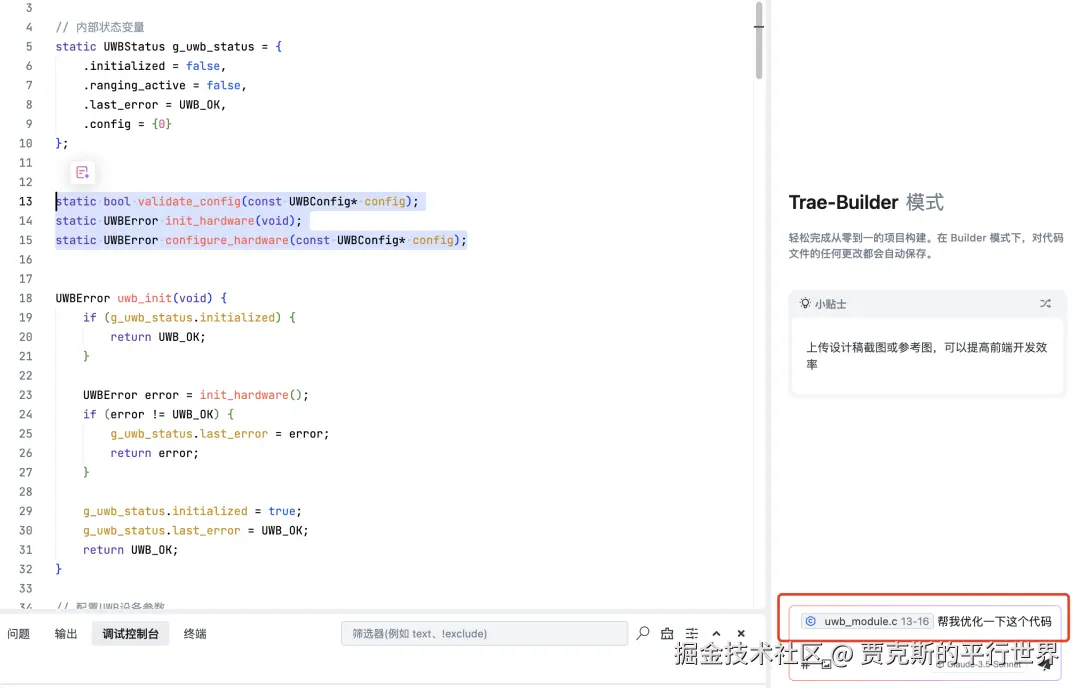Screen dimensions: 1080x688
Task: Switch to the 问题 tab
Action: (x=19, y=634)
